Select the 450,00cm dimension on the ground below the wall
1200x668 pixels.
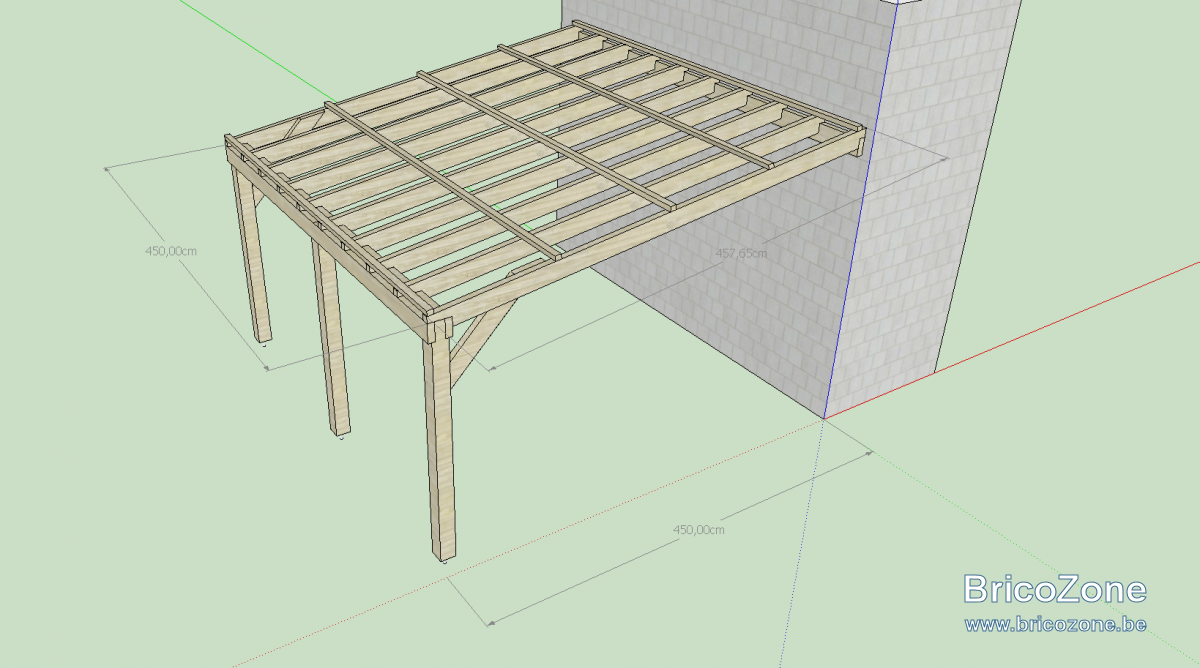tap(698, 529)
